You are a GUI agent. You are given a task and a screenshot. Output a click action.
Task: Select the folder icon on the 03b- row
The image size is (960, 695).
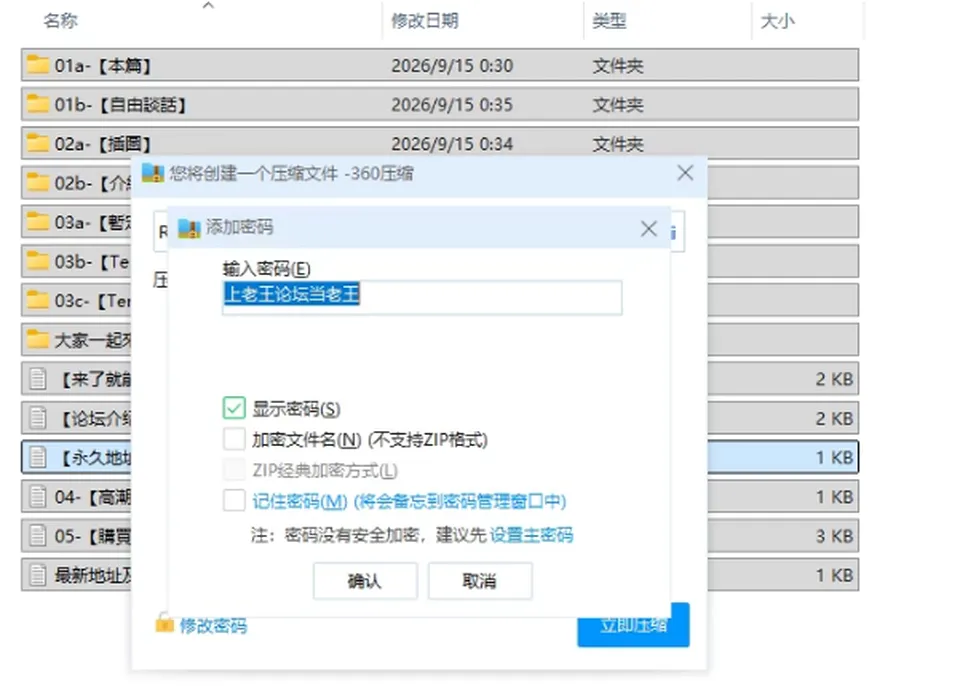(37, 260)
